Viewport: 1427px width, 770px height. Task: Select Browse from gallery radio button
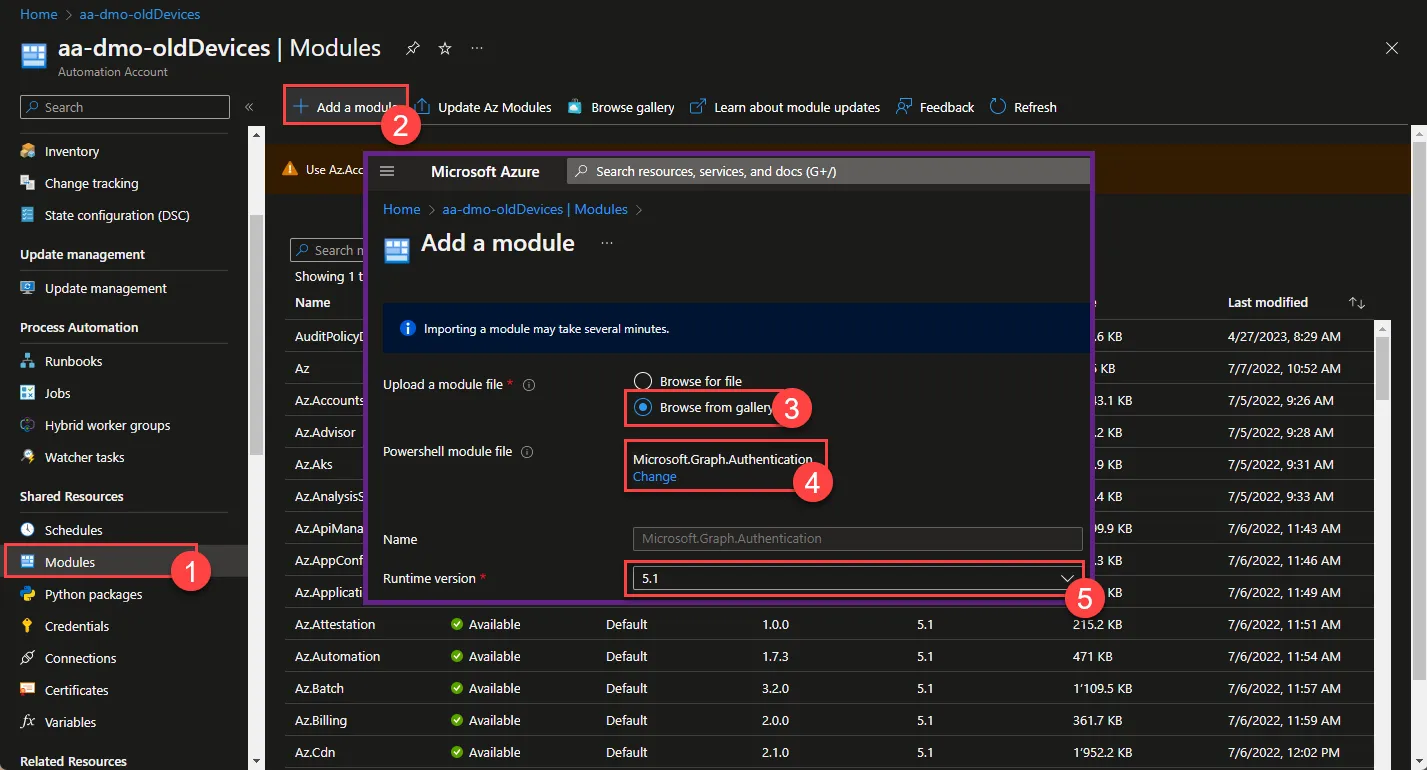[644, 407]
